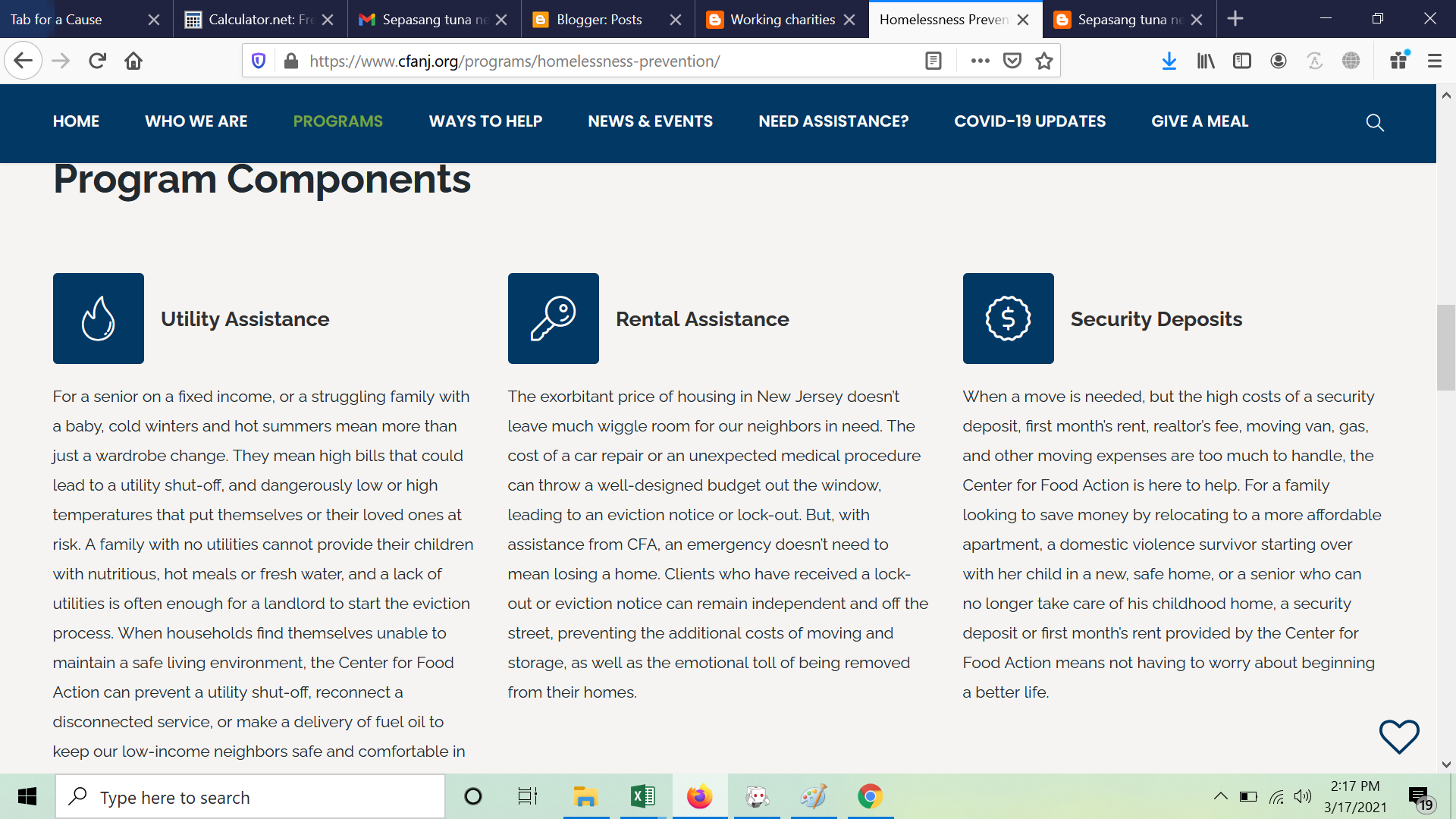Screen dimensions: 1456x819
Task: Go to NEED ASSISTANCE? page
Action: pos(833,121)
